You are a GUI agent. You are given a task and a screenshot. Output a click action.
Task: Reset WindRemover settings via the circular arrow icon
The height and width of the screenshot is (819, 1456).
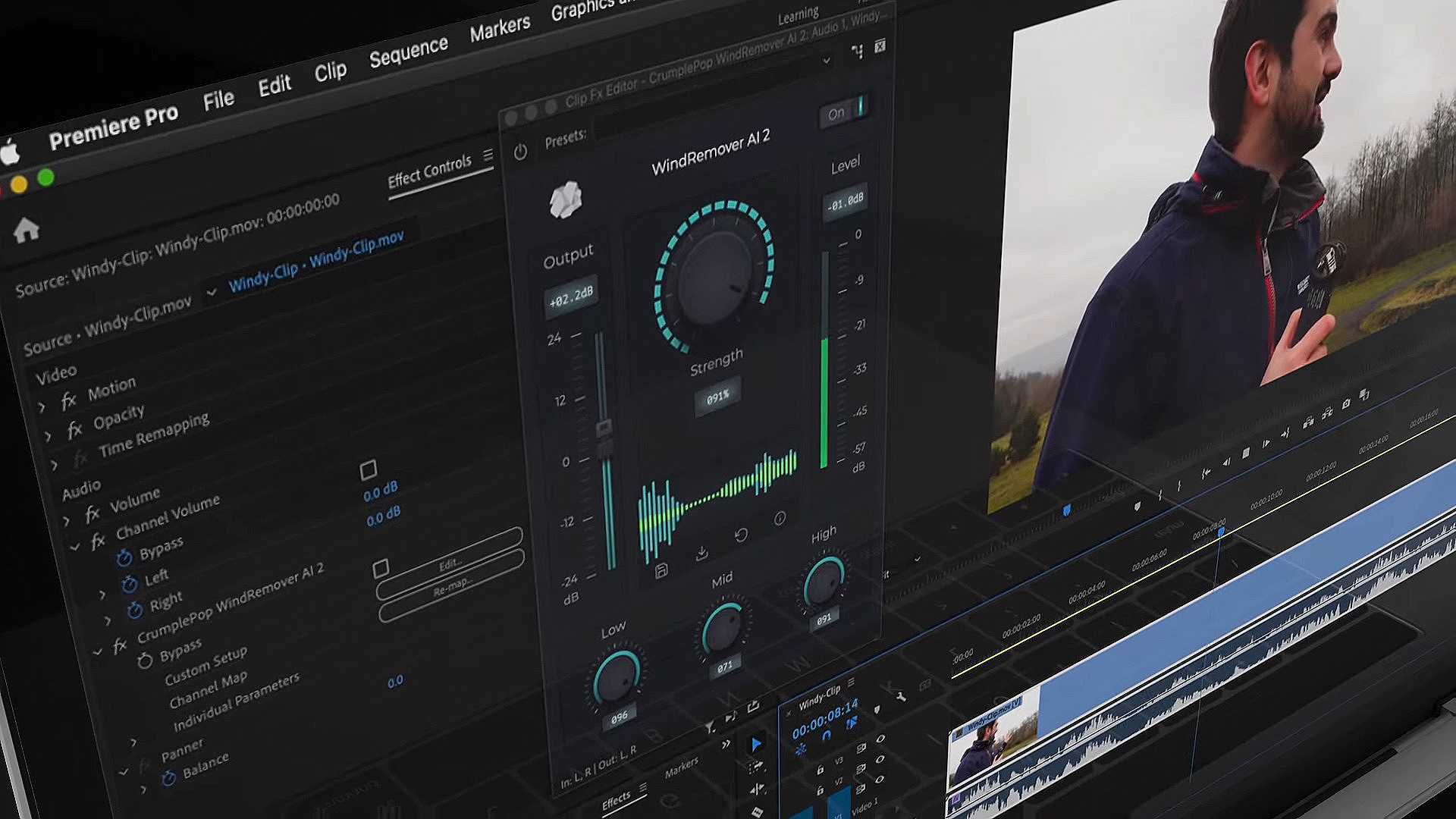(x=741, y=537)
